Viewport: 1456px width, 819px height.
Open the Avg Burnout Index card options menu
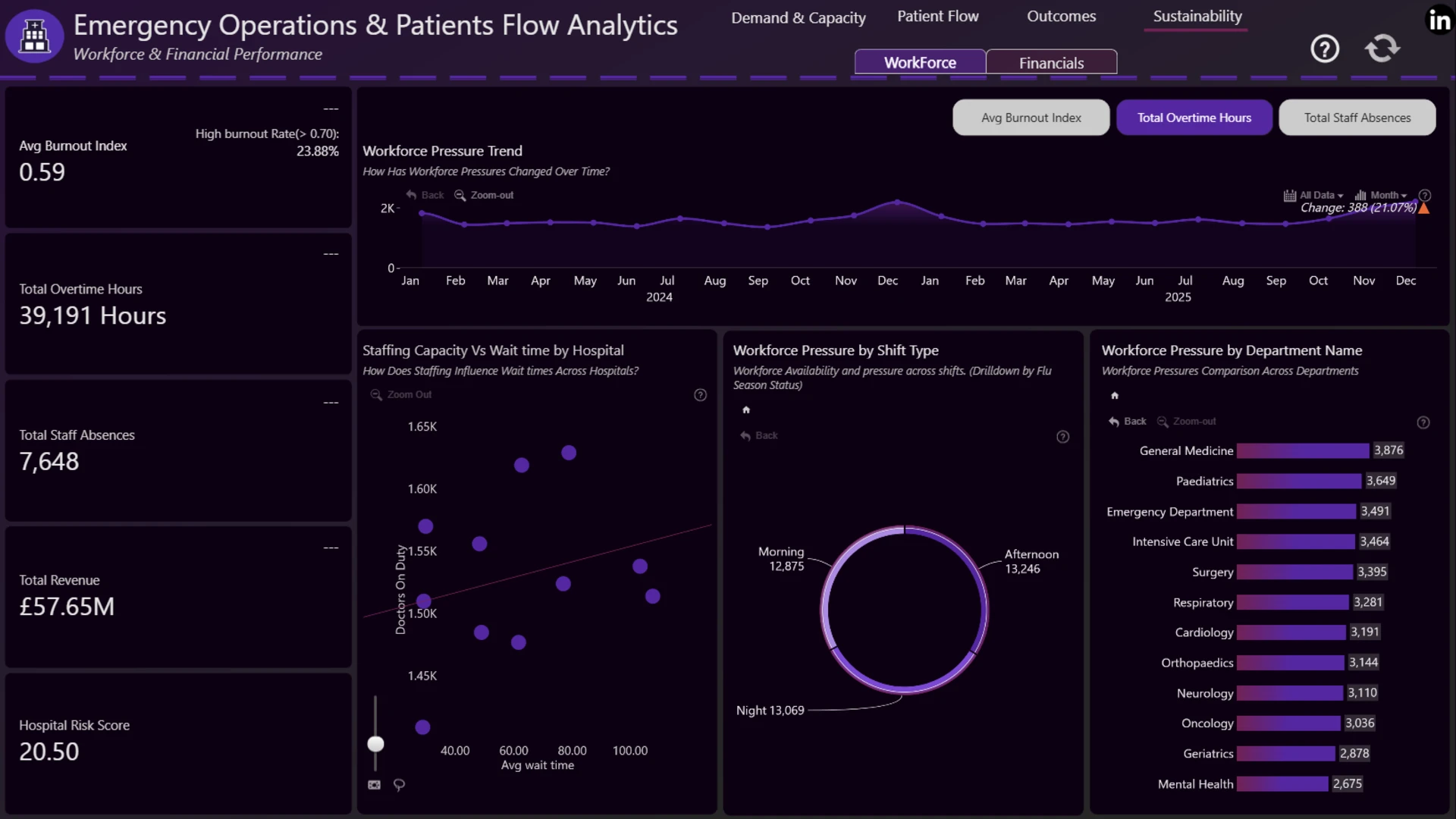(331, 109)
